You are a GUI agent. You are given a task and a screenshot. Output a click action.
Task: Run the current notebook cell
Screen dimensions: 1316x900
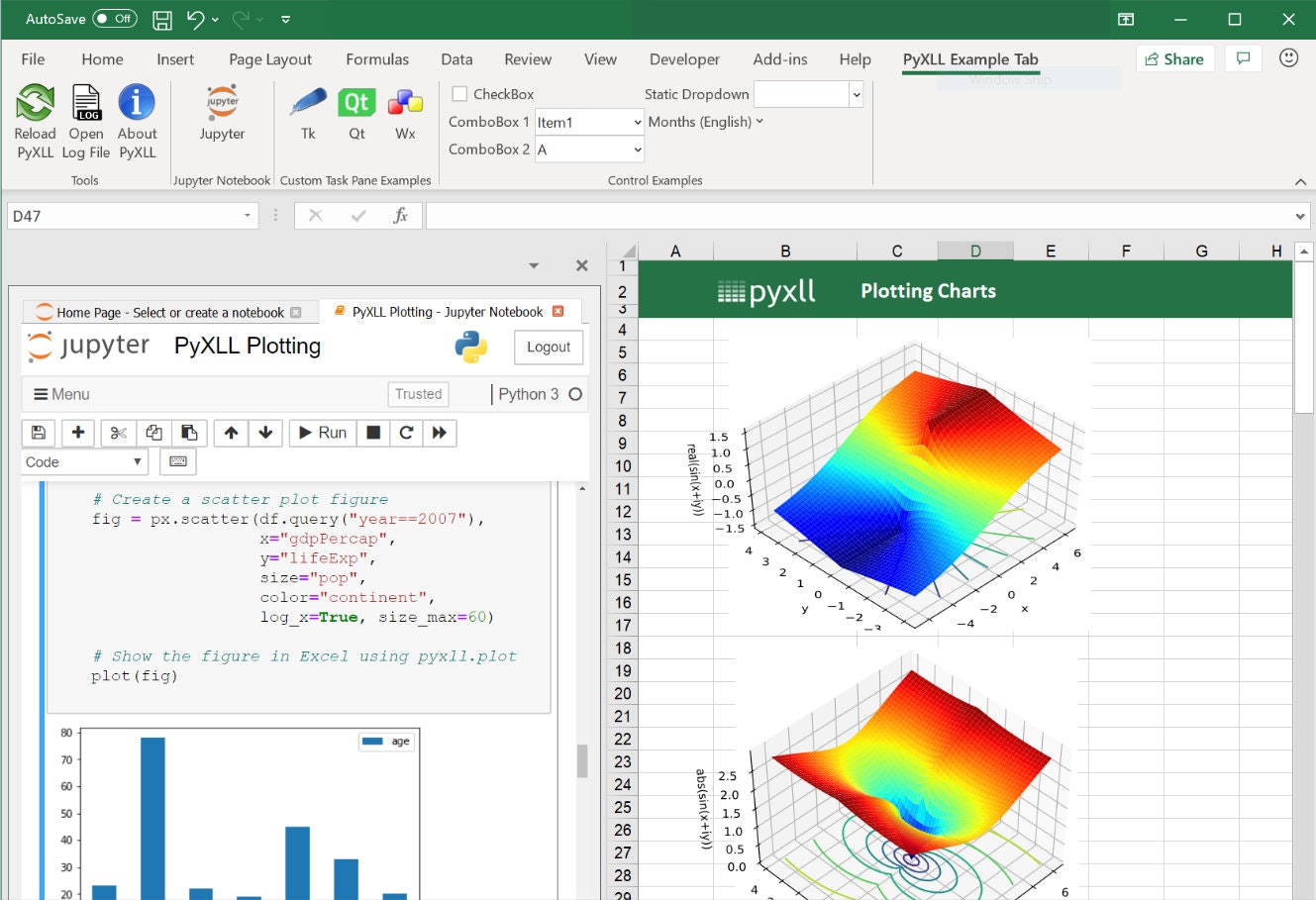323,433
